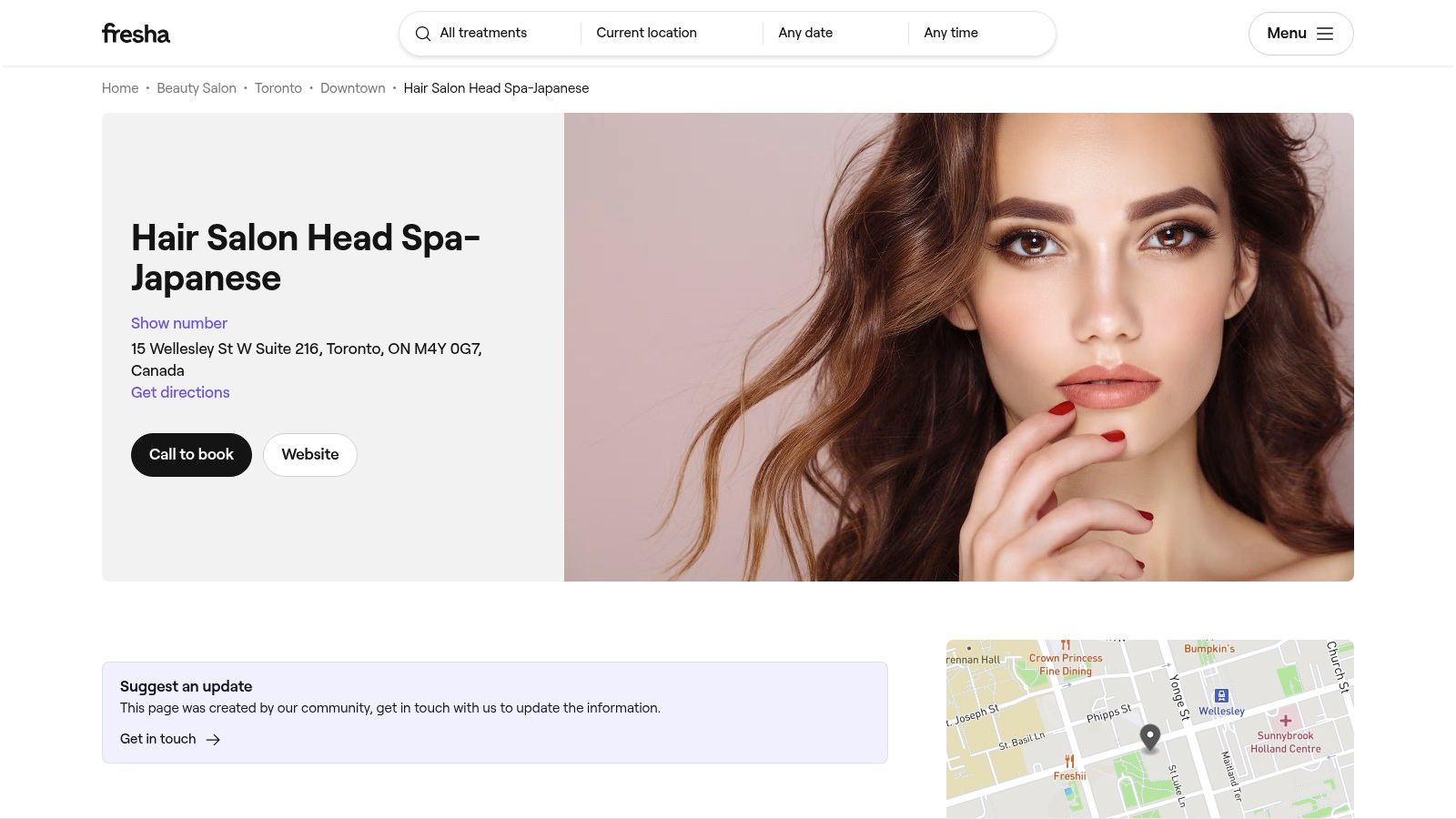1456x819 pixels.
Task: Click the arrow icon beside Get in touch
Action: pos(213,739)
